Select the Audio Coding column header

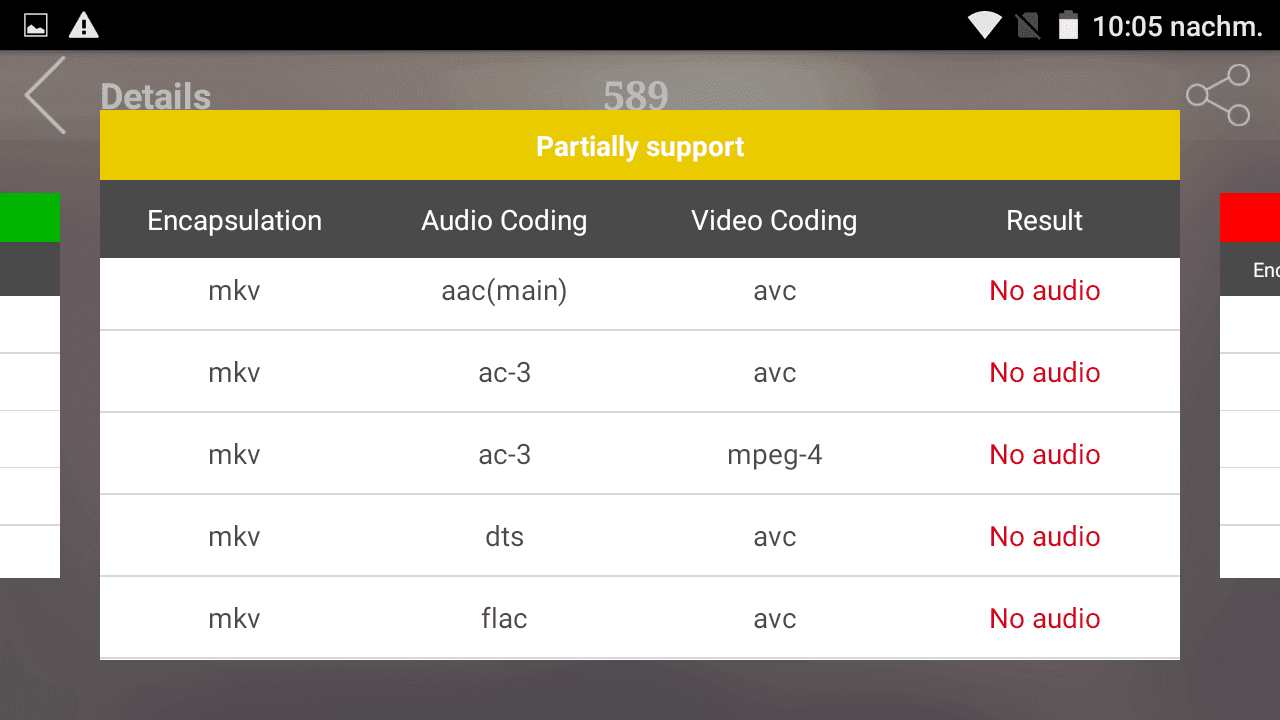coord(504,220)
